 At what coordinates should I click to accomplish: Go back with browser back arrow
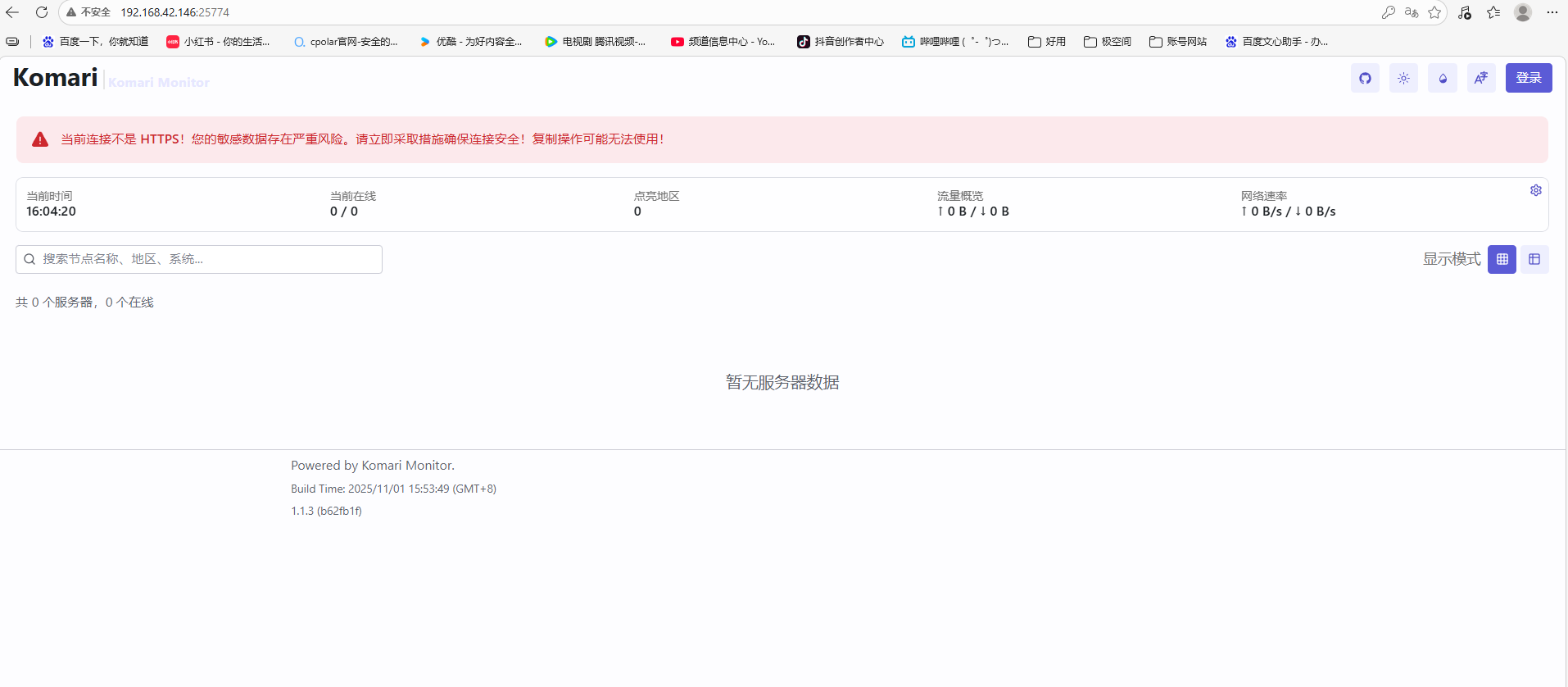[12, 12]
